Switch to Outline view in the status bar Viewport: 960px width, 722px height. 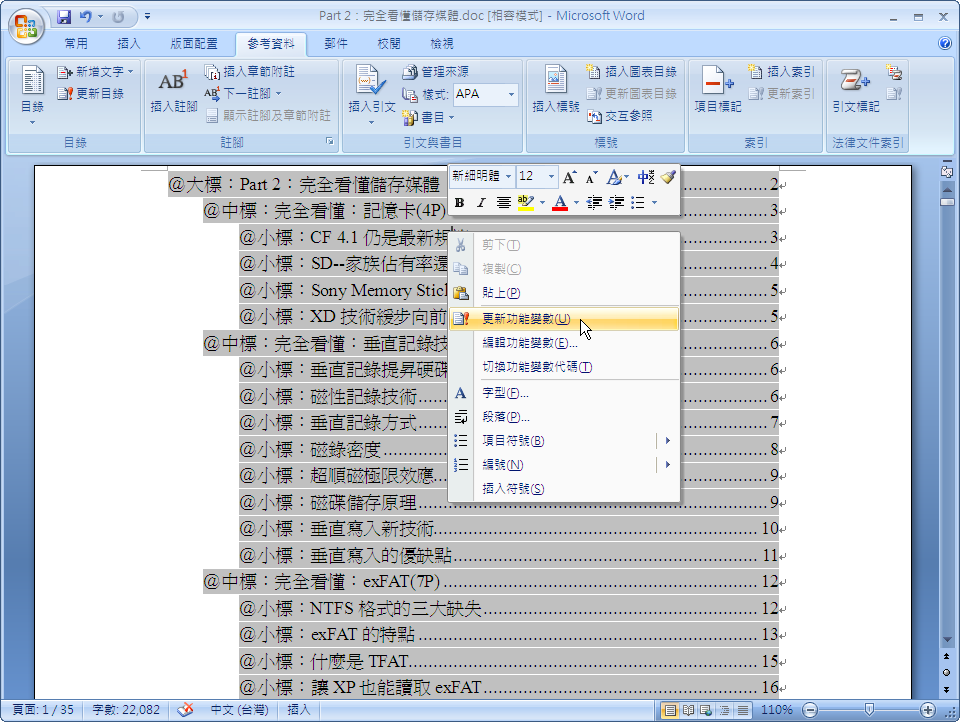point(724,710)
